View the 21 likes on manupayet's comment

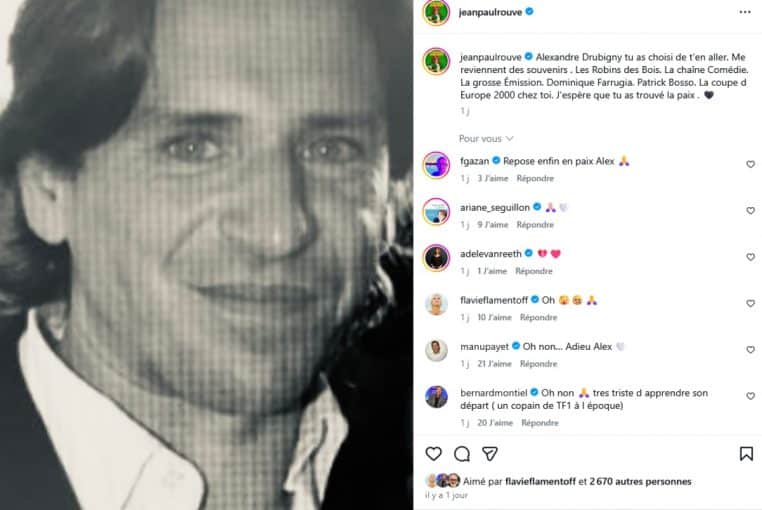[494, 364]
